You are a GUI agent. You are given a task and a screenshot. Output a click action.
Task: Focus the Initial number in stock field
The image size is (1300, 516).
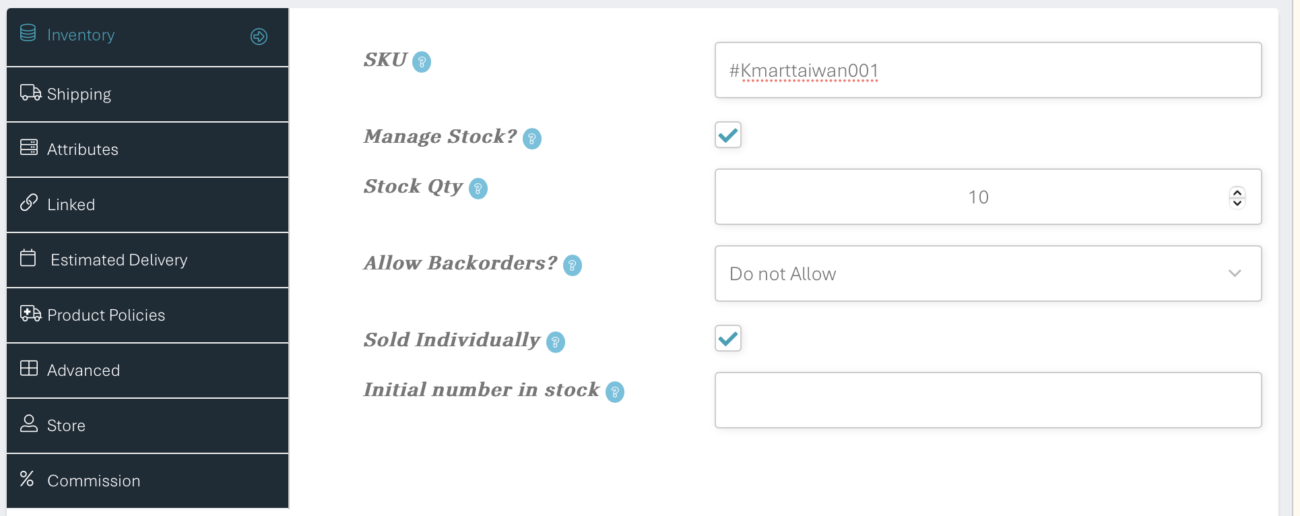coord(988,400)
